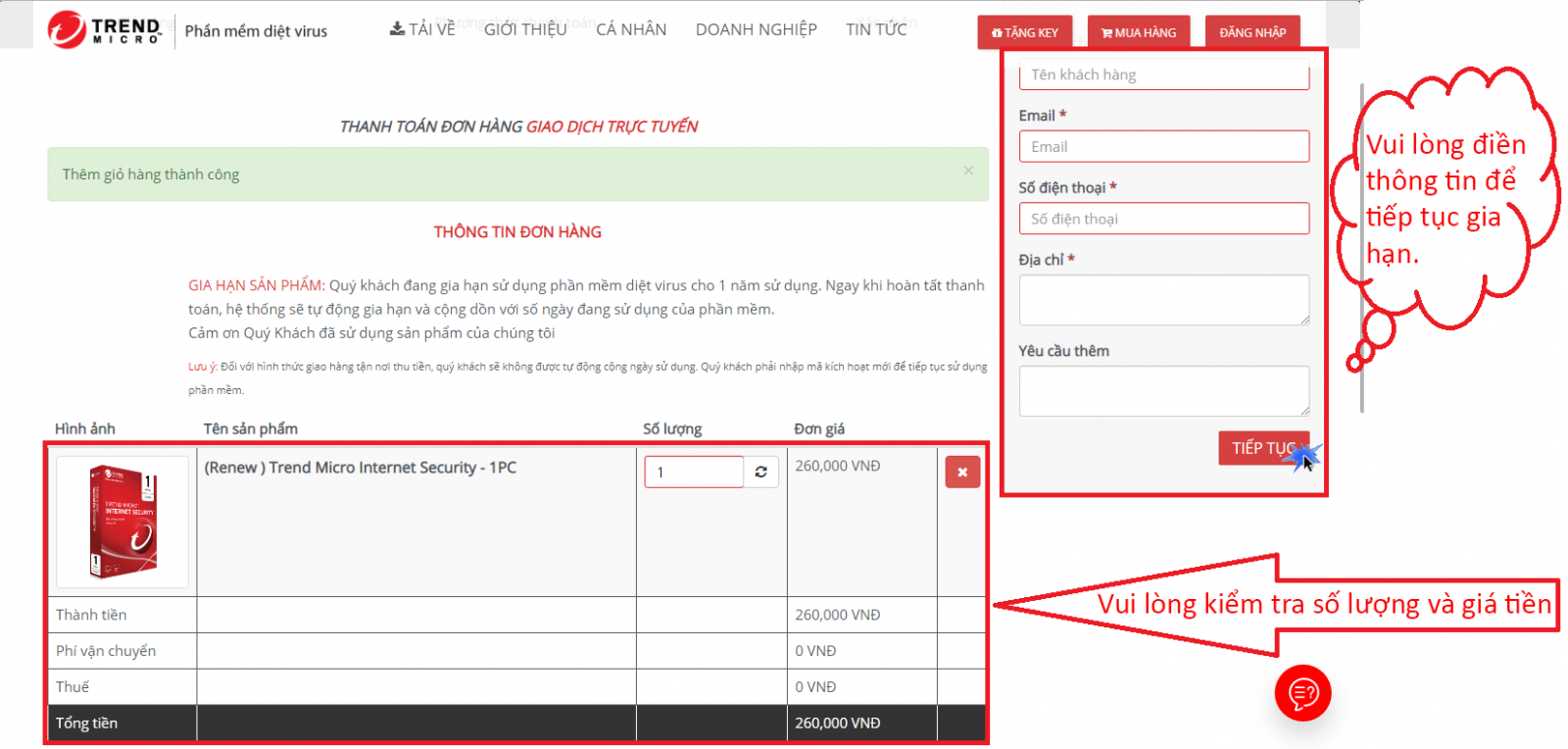Viewport: 1568px width, 749px height.
Task: Focus the Địa chỉ text area
Action: click(x=1164, y=300)
